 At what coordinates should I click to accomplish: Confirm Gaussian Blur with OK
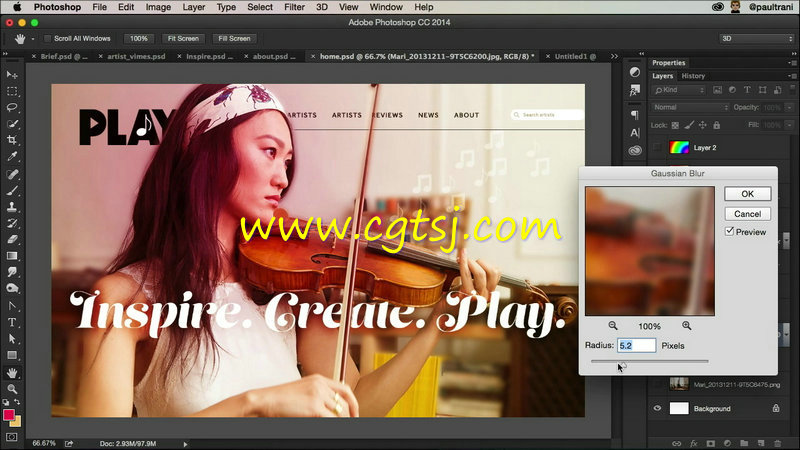pos(747,194)
